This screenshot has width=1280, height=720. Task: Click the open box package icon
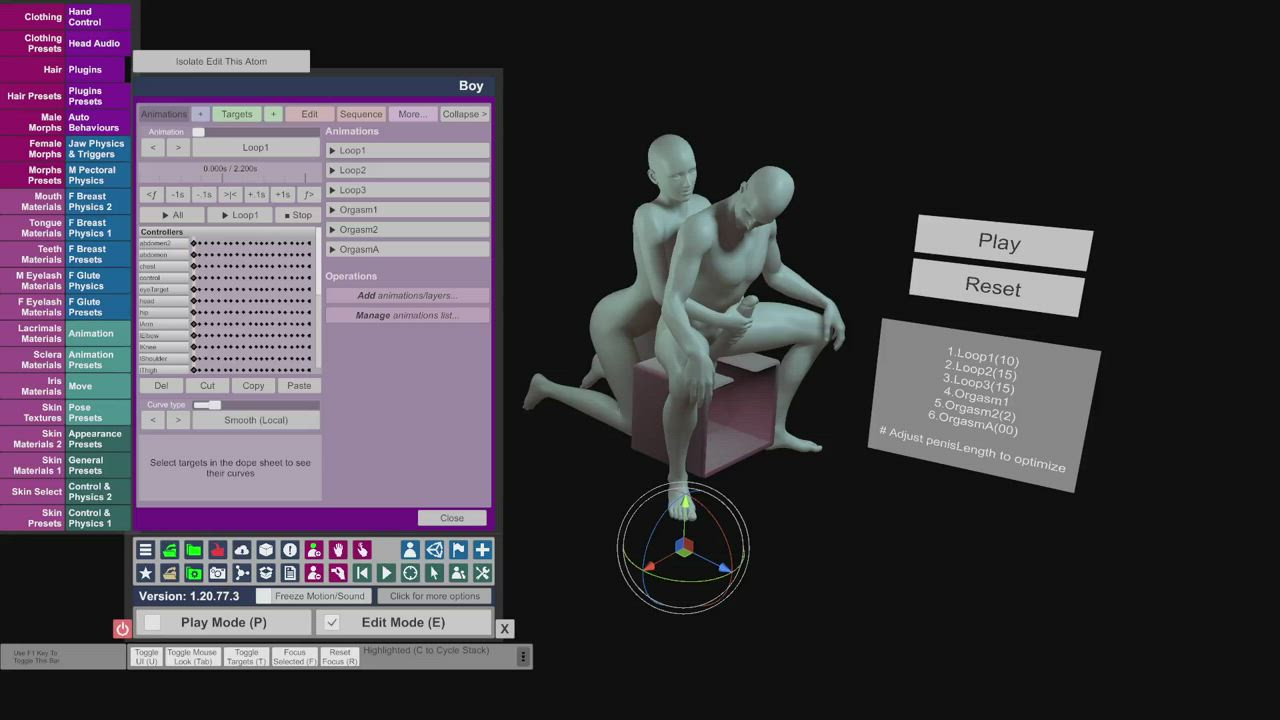pos(265,573)
